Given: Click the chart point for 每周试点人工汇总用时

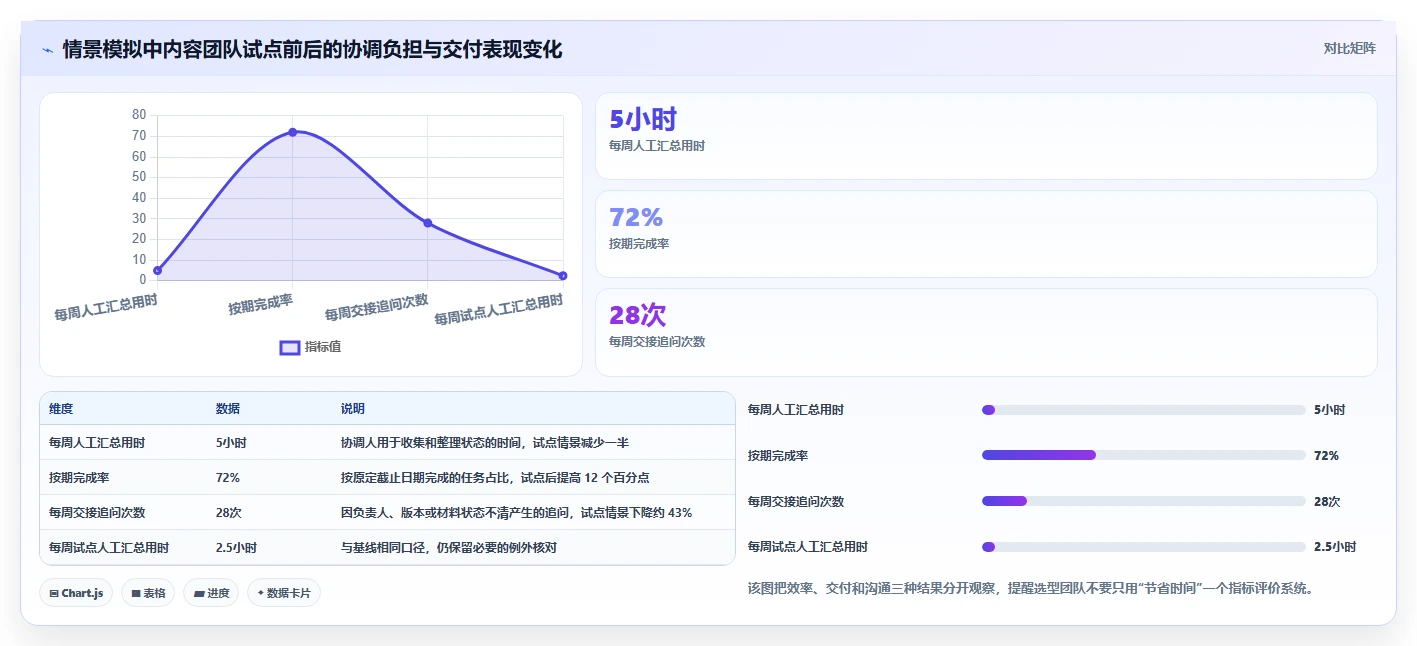Looking at the screenshot, I should pyautogui.click(x=563, y=275).
